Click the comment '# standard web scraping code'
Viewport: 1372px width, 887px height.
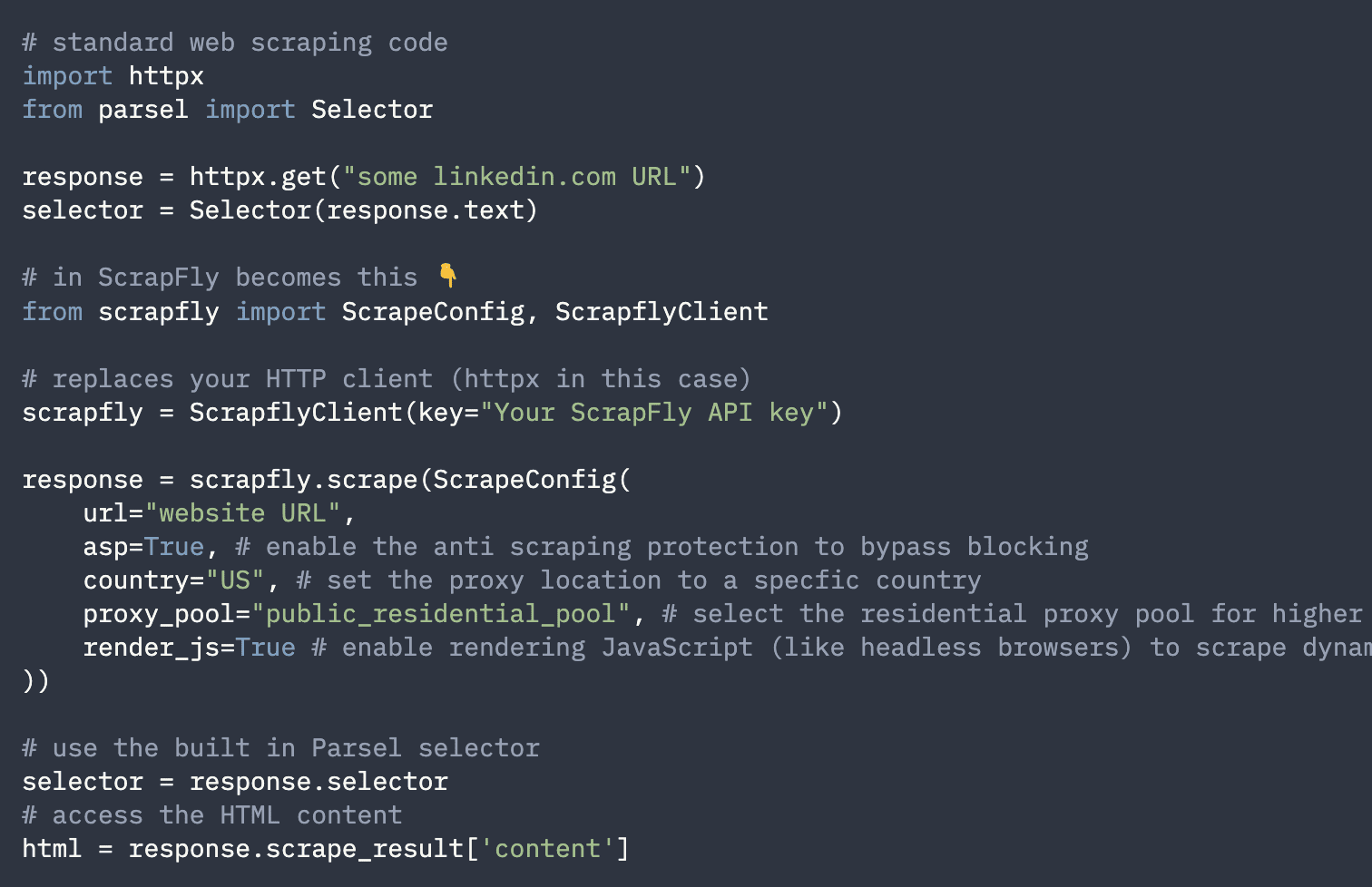235,43
